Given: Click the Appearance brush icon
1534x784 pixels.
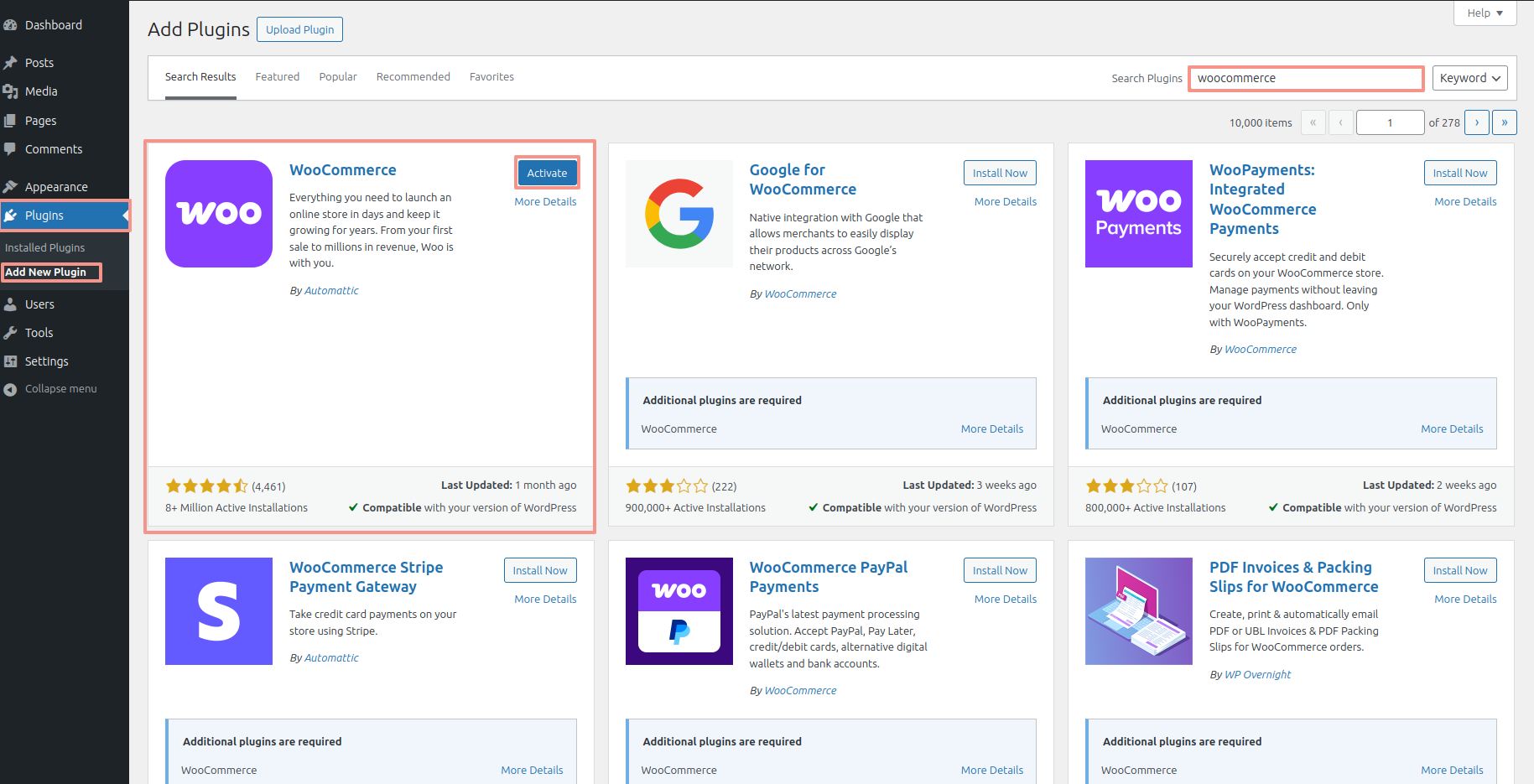Looking at the screenshot, I should [x=10, y=187].
